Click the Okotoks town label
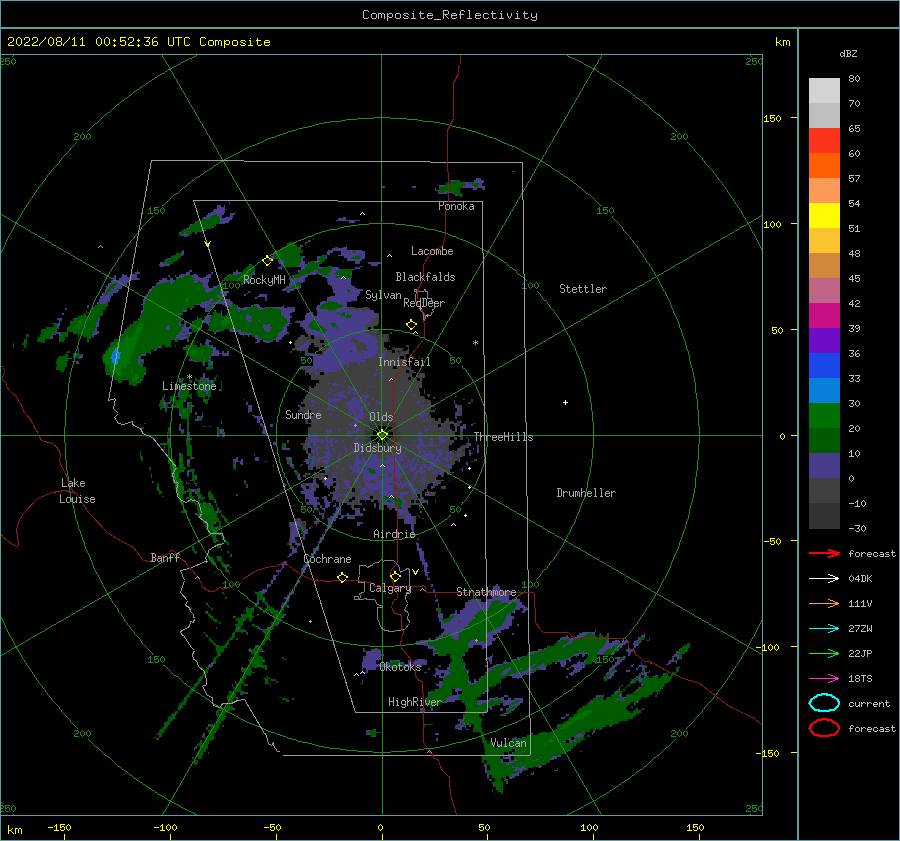 click(x=401, y=666)
